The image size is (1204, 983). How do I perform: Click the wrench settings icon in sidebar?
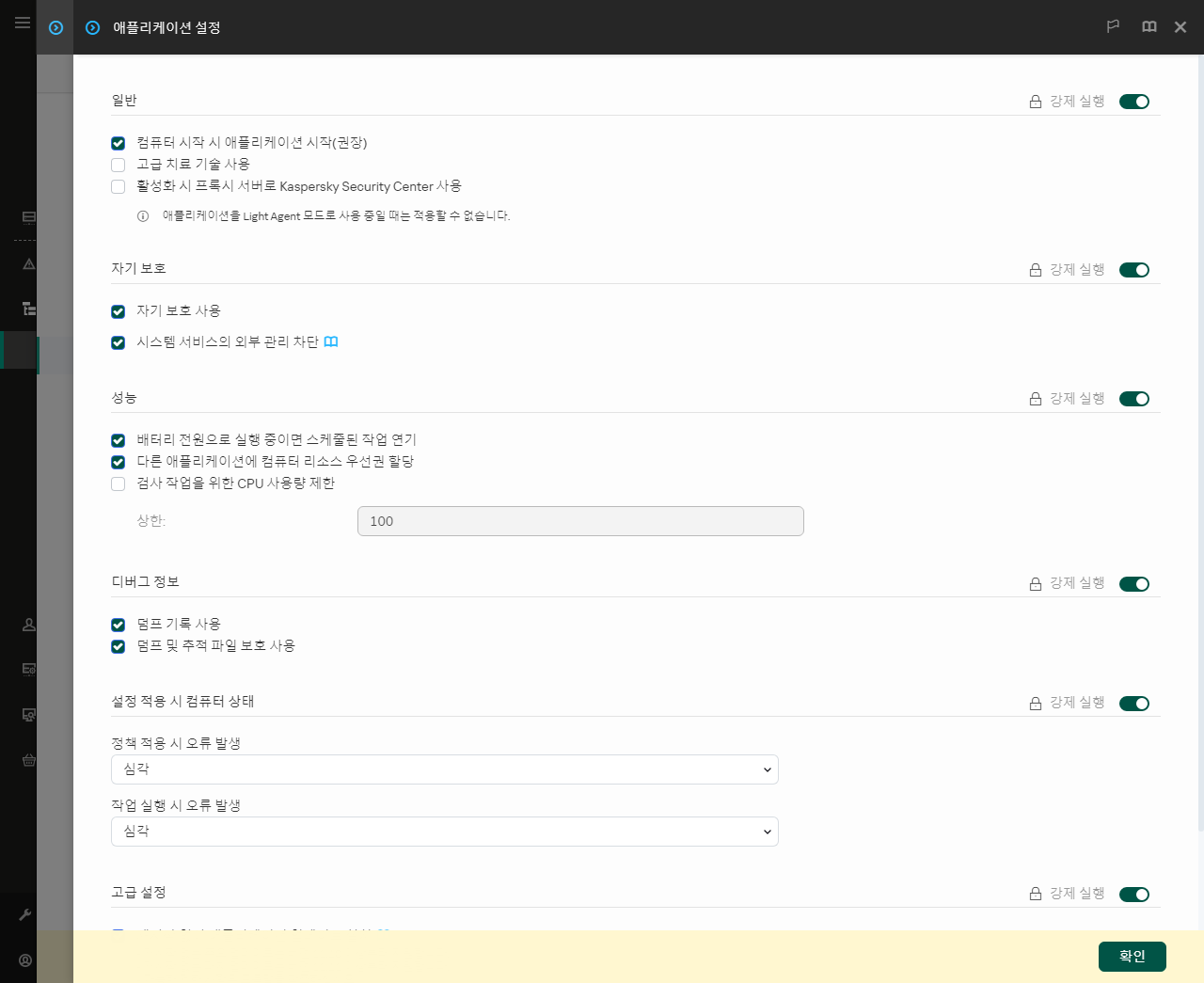click(25, 914)
